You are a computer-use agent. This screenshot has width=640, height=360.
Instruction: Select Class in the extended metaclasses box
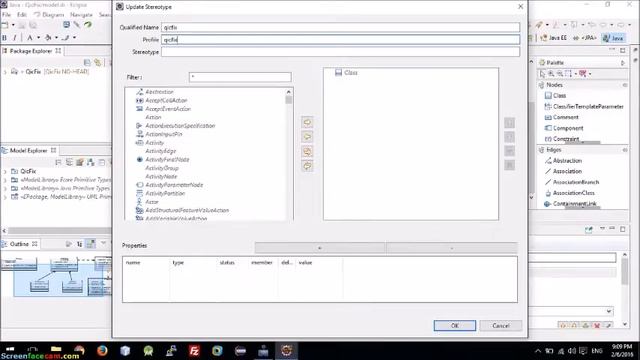point(350,73)
